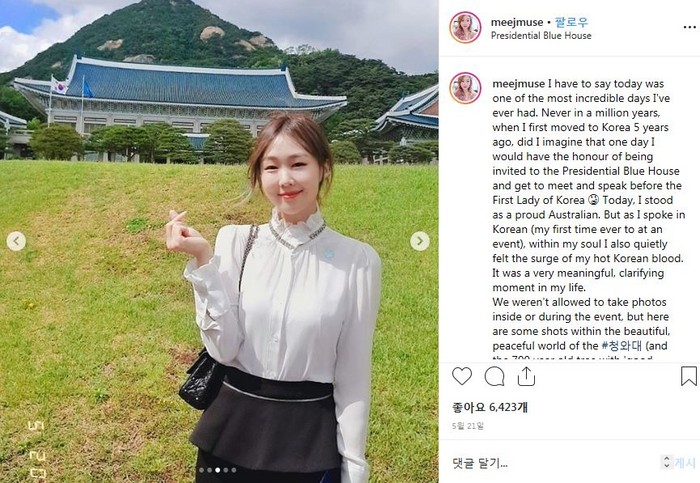Click the meejmuse username in the caption
This screenshot has height=483, width=700.
click(519, 84)
